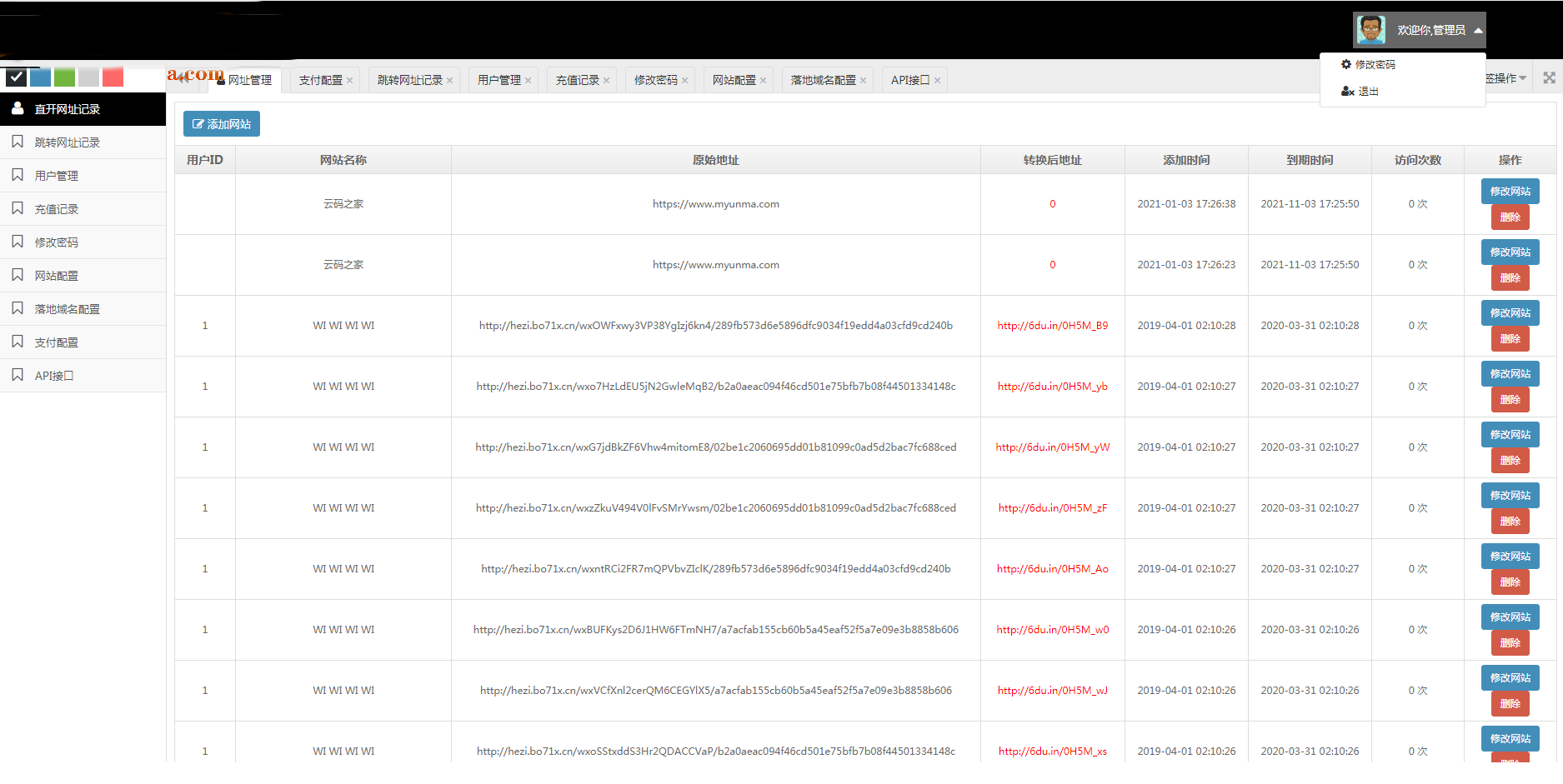The image size is (1563, 784).
Task: Click the fullscreen expand icon
Action: [1549, 78]
